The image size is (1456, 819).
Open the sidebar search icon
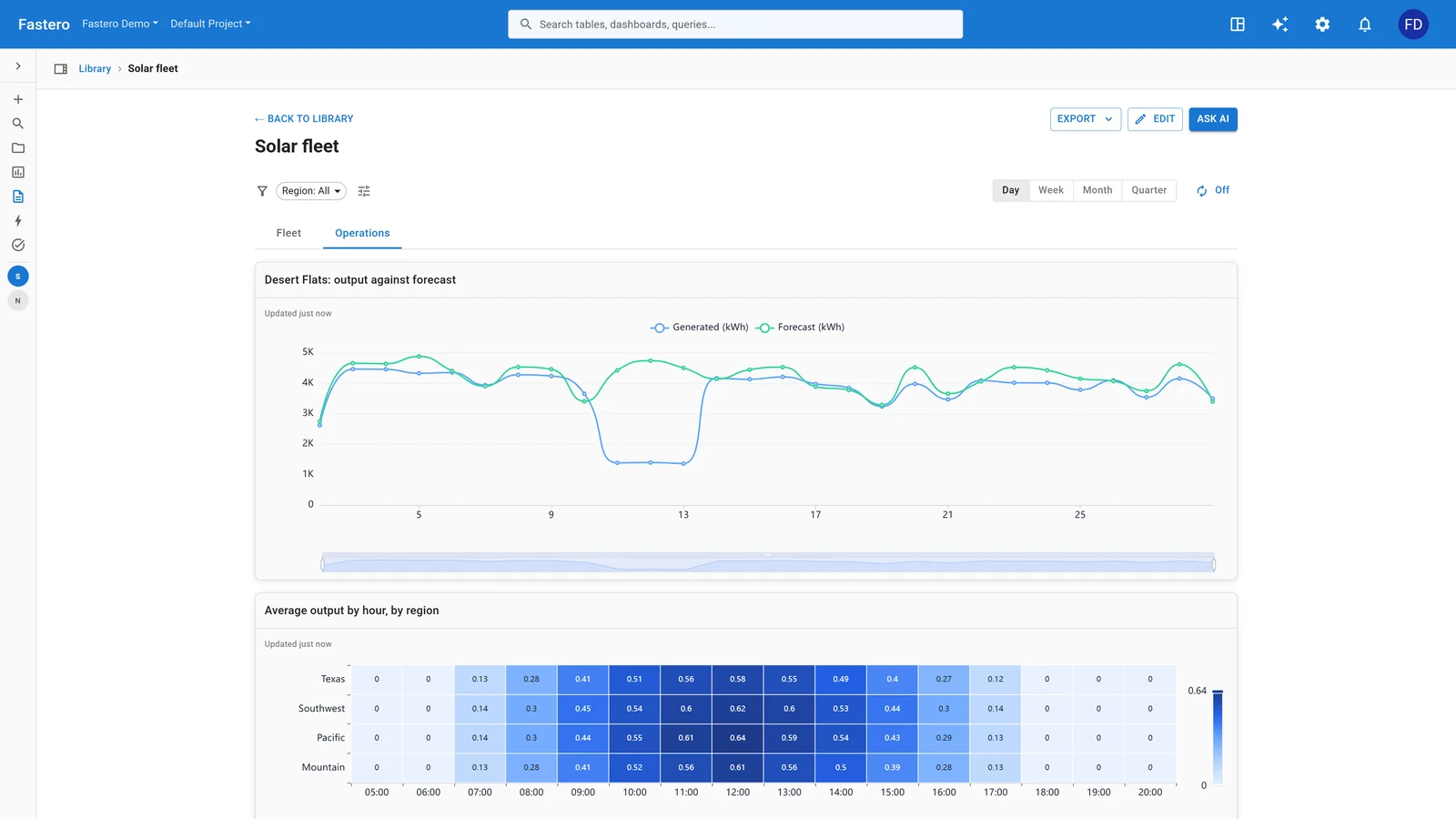coord(17,124)
